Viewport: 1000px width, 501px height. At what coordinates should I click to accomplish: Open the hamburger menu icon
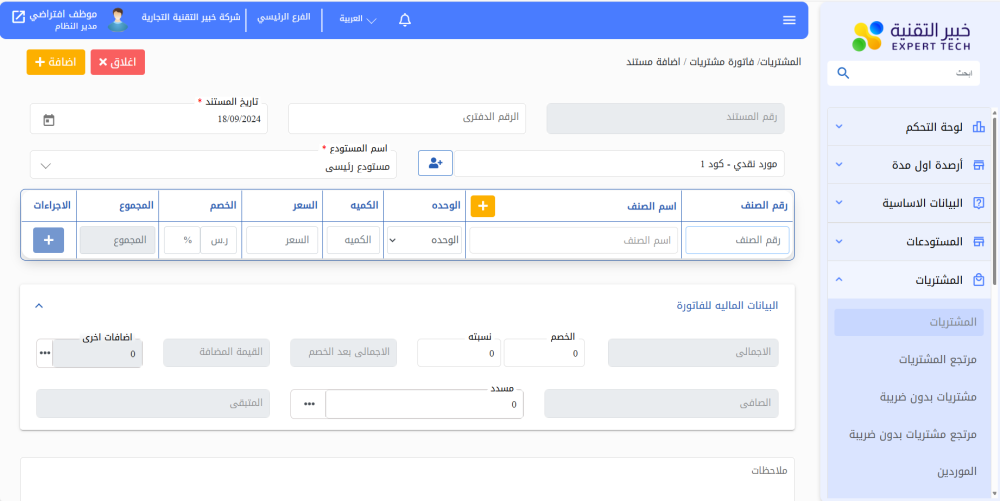(789, 20)
